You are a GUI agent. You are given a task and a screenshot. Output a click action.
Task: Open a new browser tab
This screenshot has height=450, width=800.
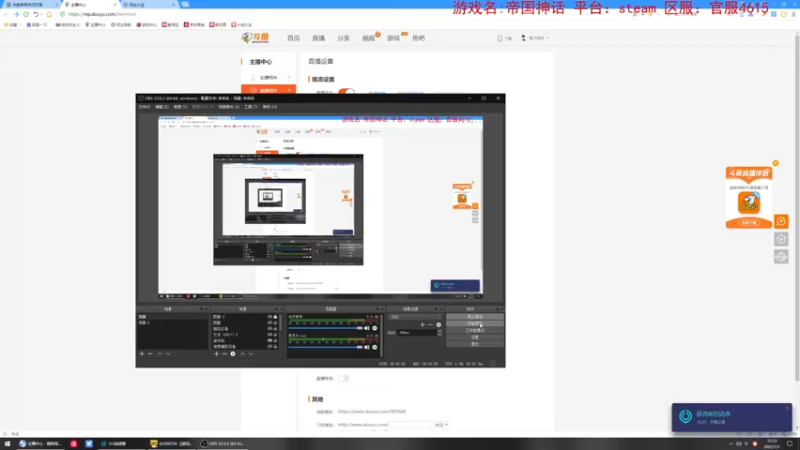[185, 5]
